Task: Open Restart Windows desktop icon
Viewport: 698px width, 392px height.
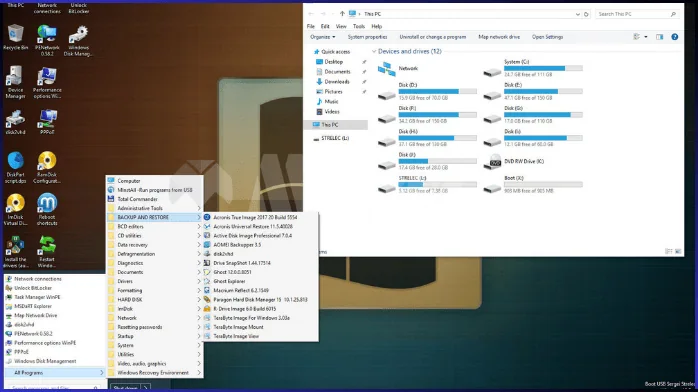Action: pos(47,252)
